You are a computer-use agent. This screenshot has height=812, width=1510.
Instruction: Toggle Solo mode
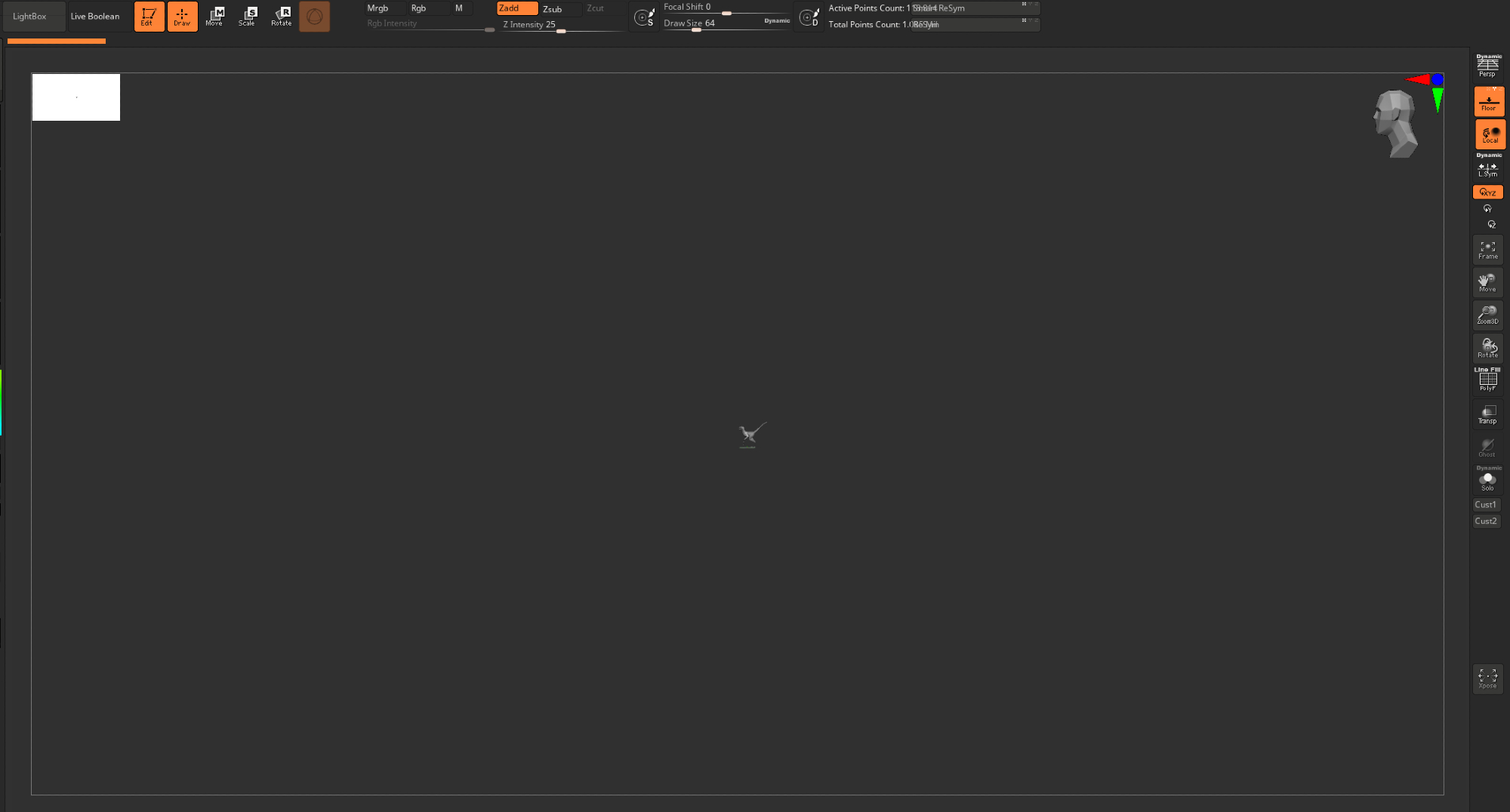click(x=1487, y=478)
